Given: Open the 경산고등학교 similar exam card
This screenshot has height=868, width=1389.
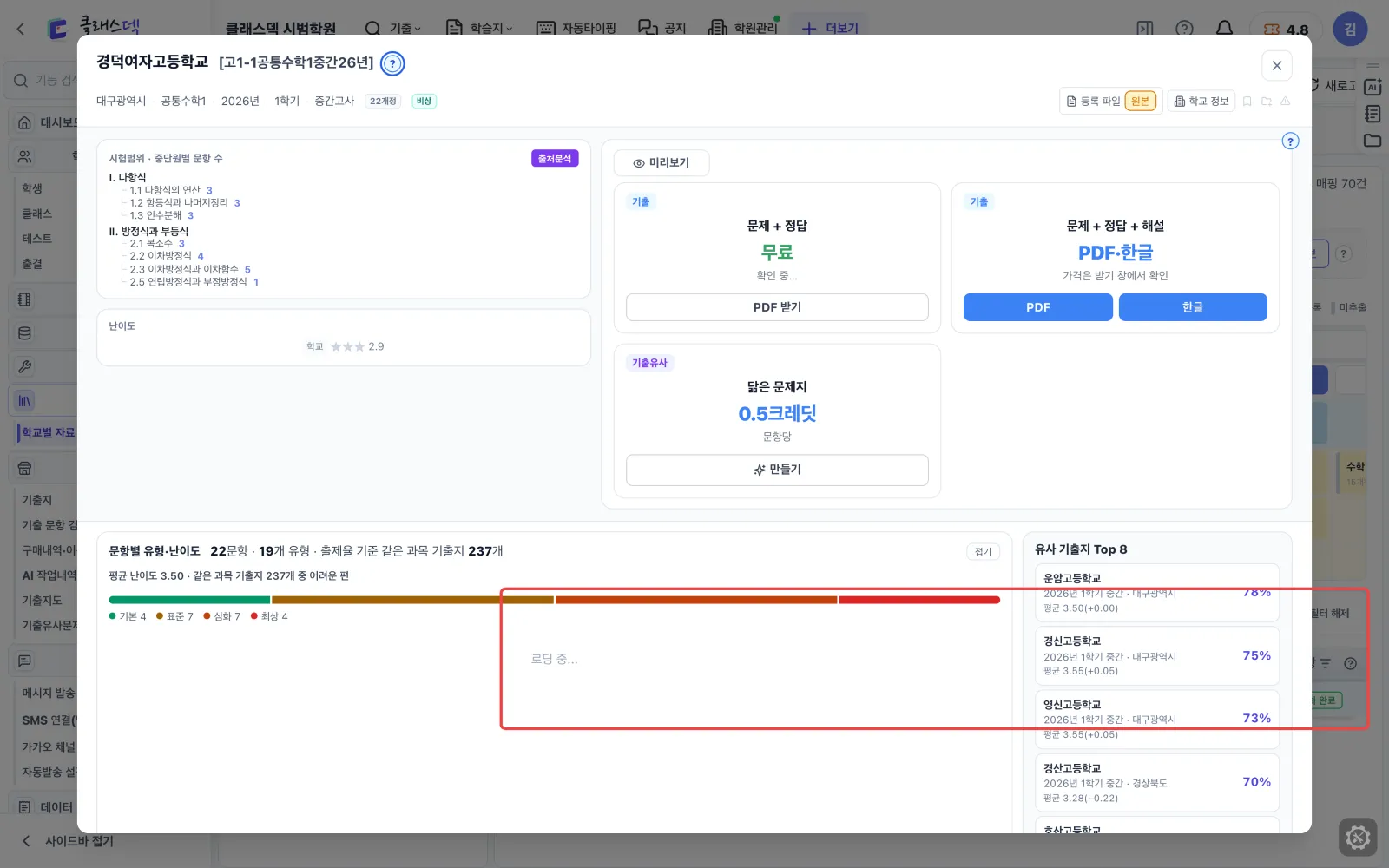Looking at the screenshot, I should [1156, 783].
